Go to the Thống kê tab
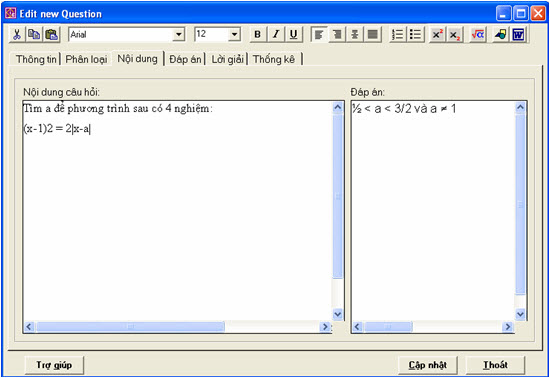Image resolution: width=550 pixels, height=378 pixels. [274, 59]
